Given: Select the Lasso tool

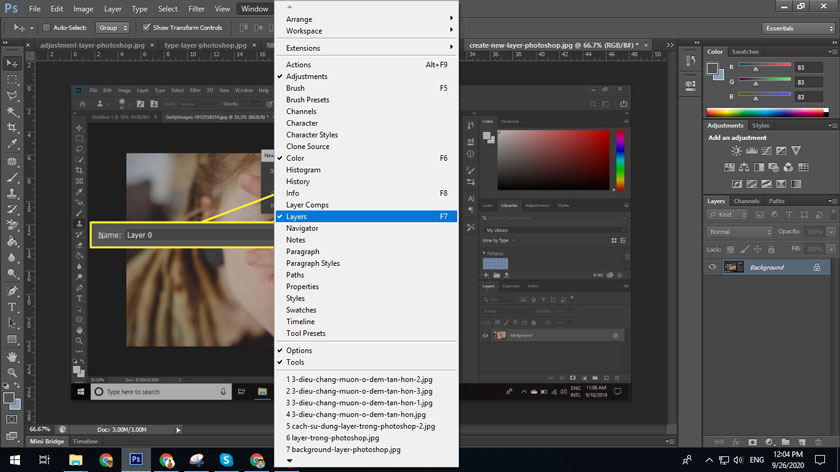Looking at the screenshot, I should [x=12, y=96].
